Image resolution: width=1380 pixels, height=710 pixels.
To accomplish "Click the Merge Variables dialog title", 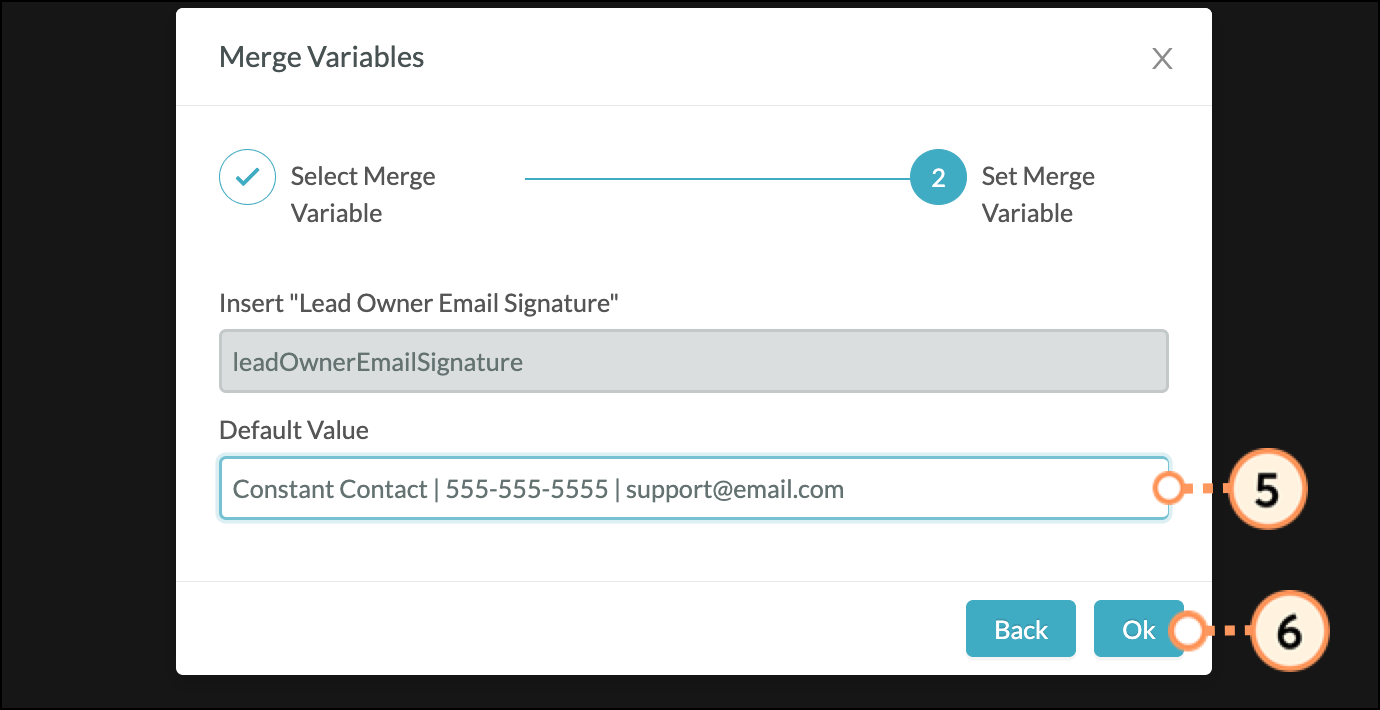I will pos(321,57).
